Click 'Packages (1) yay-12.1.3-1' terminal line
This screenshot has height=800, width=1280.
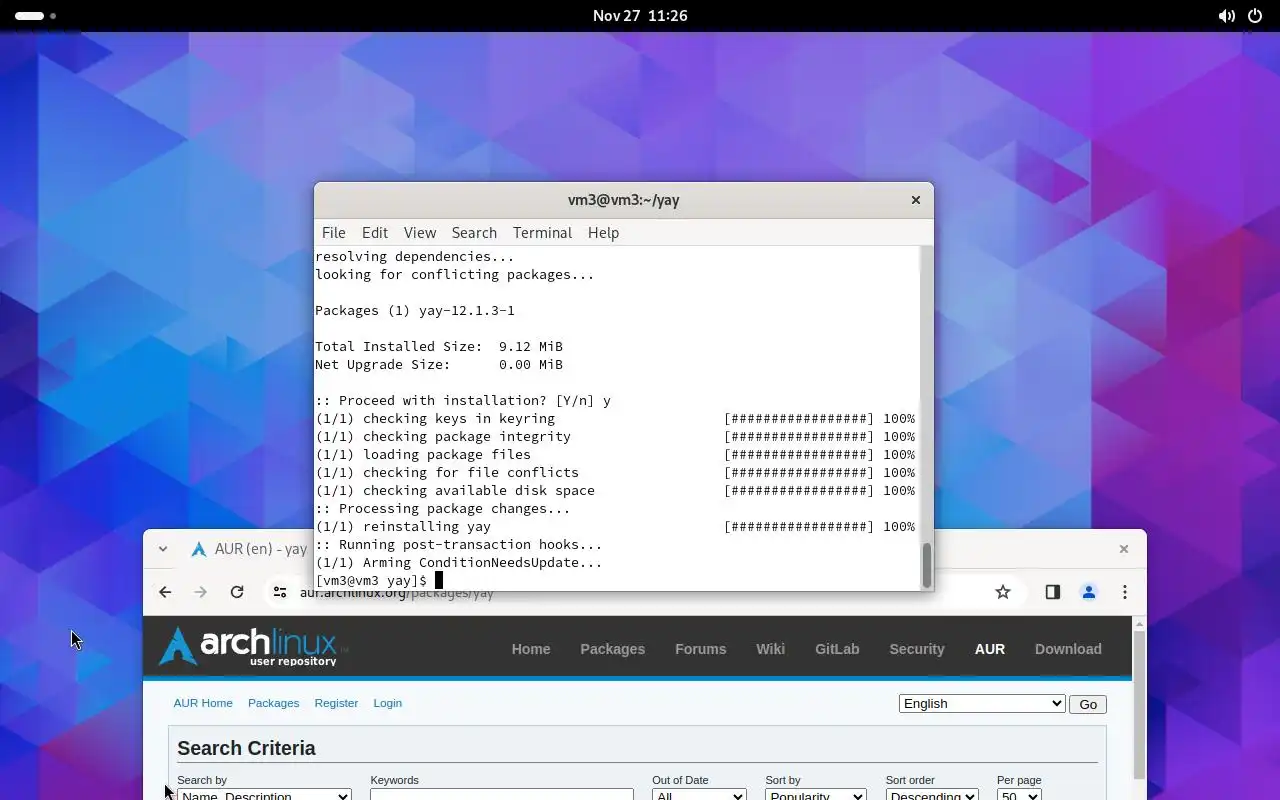click(x=415, y=311)
